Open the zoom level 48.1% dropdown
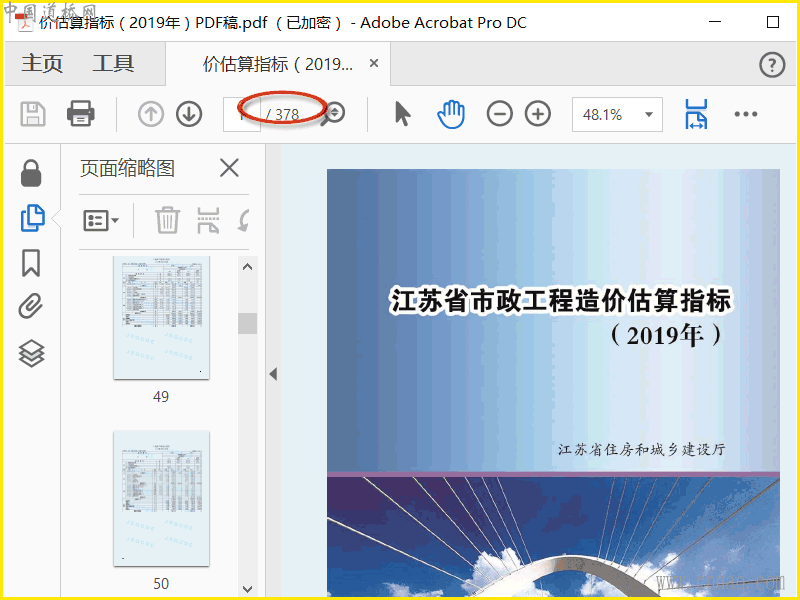Image resolution: width=800 pixels, height=600 pixels. (617, 114)
